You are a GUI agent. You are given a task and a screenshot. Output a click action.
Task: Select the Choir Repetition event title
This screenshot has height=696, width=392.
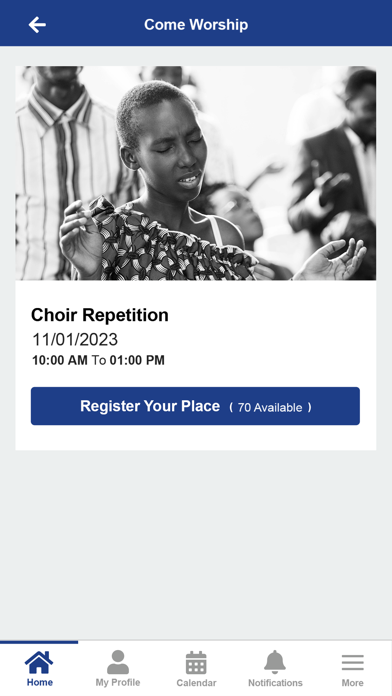(100, 315)
